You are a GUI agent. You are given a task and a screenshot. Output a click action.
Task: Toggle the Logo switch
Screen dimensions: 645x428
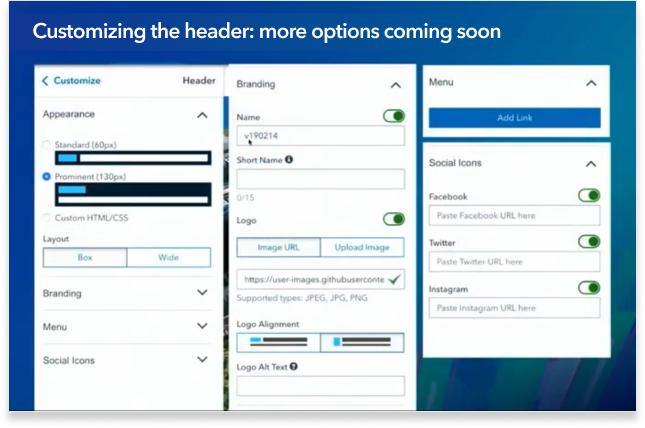click(x=394, y=219)
